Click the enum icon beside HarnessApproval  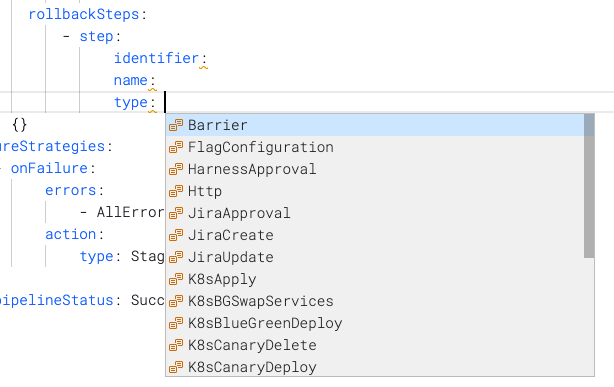(176, 169)
